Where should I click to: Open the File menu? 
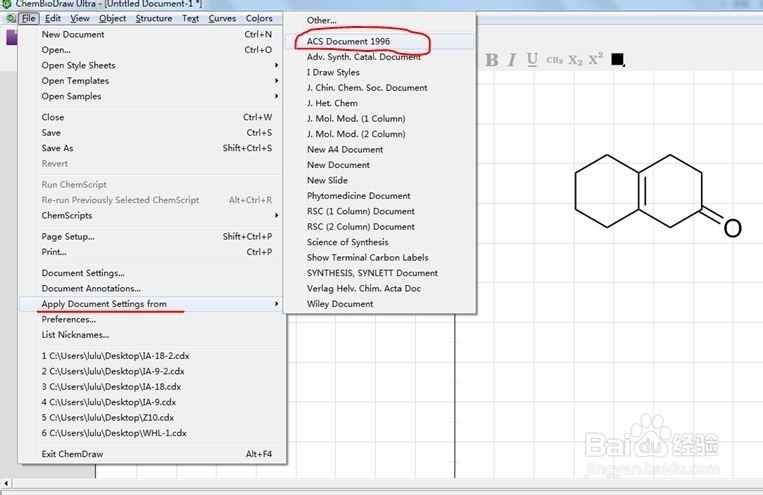[29, 18]
